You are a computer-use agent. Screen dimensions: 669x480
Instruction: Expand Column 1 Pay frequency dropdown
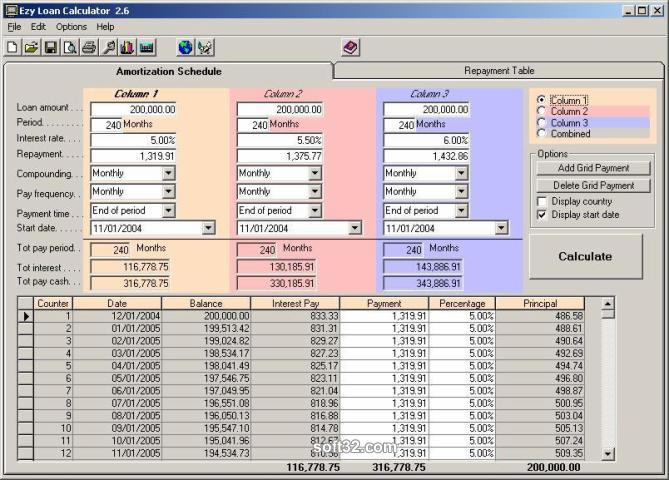pyautogui.click(x=169, y=192)
